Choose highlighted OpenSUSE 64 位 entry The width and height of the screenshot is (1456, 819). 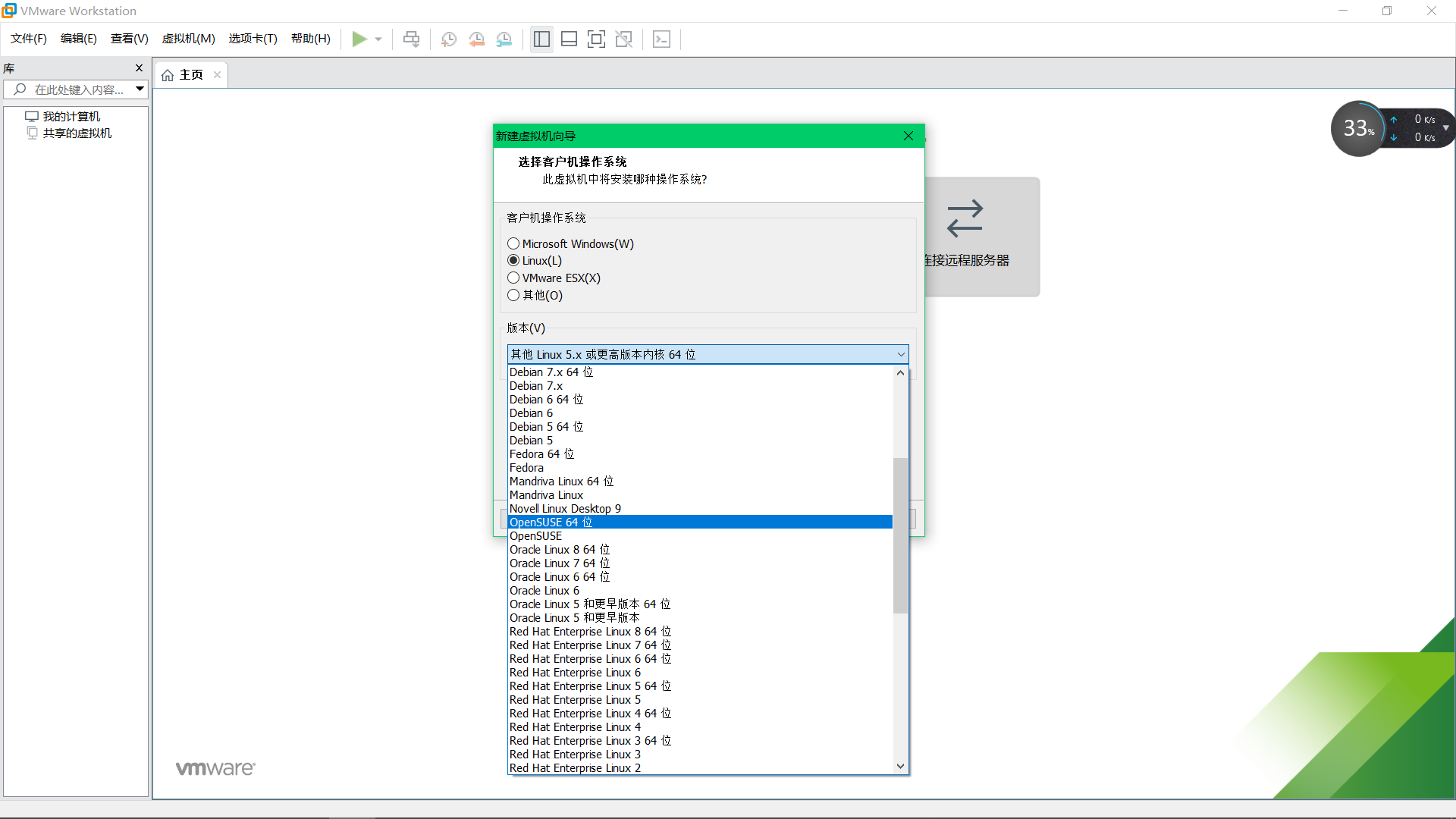coord(701,522)
